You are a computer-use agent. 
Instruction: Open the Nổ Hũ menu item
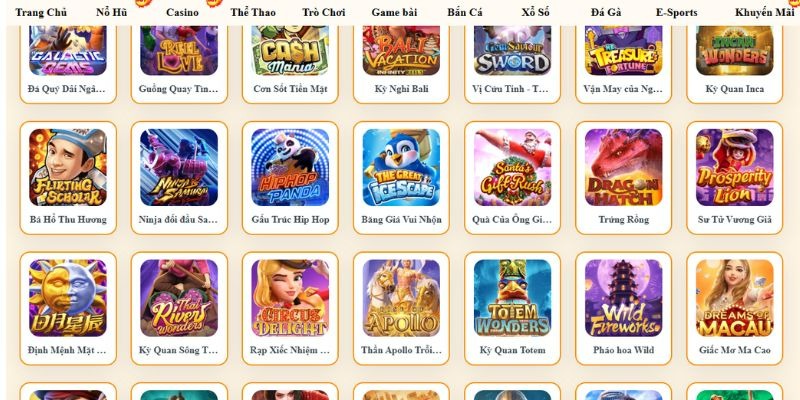click(112, 13)
